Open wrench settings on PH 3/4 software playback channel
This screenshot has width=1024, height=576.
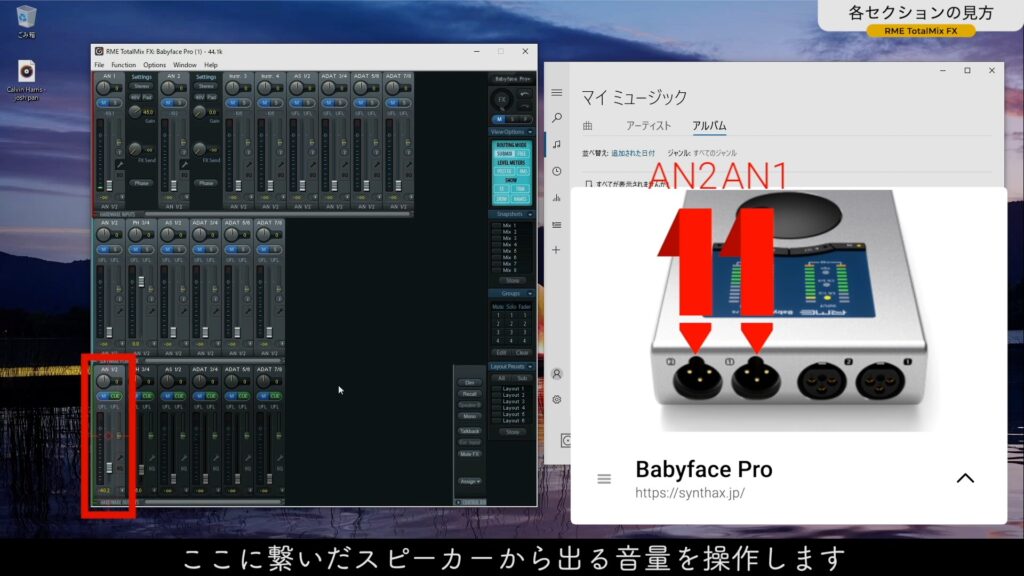pos(152,312)
